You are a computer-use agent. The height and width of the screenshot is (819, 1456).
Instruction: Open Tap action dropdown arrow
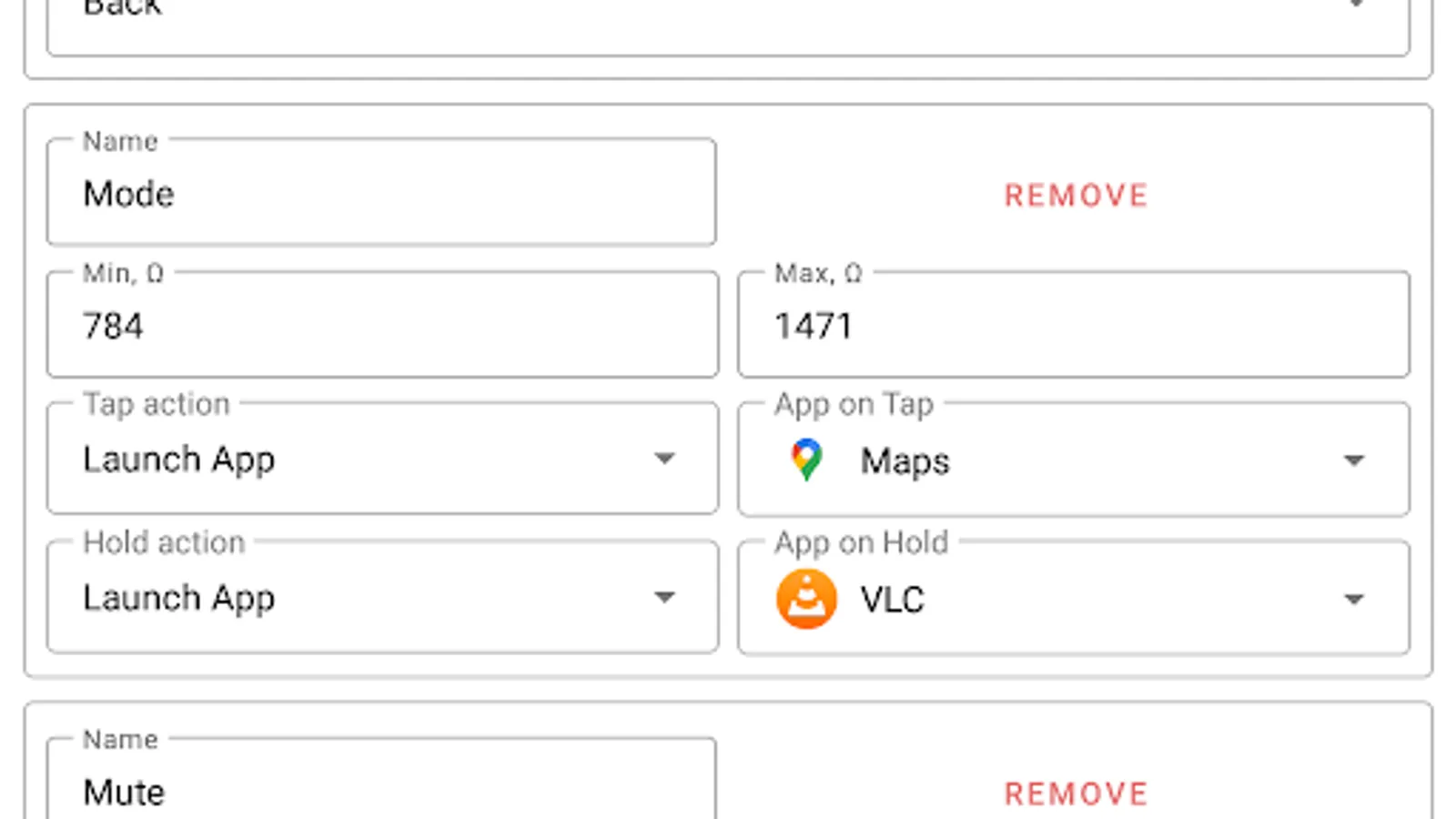click(664, 458)
